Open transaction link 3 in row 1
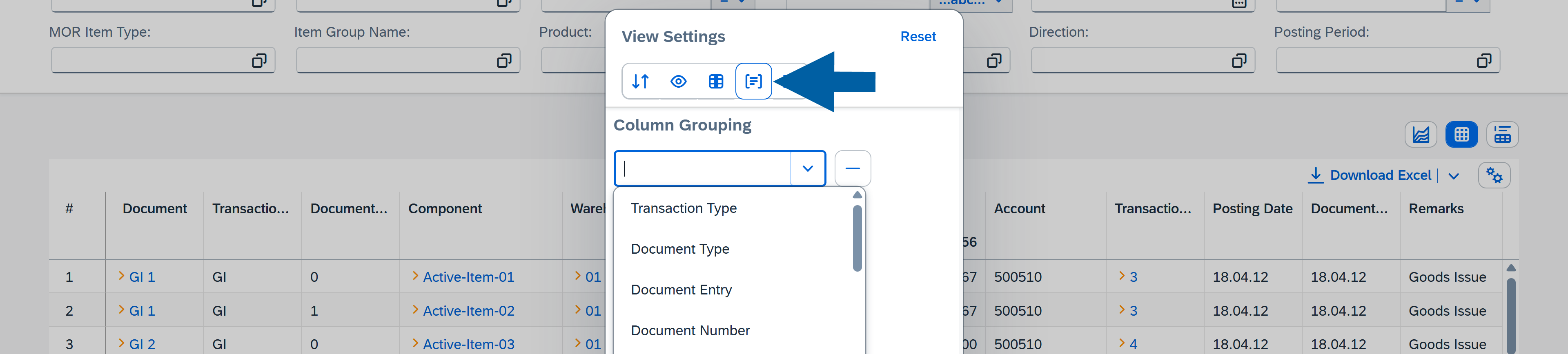 tap(1134, 277)
